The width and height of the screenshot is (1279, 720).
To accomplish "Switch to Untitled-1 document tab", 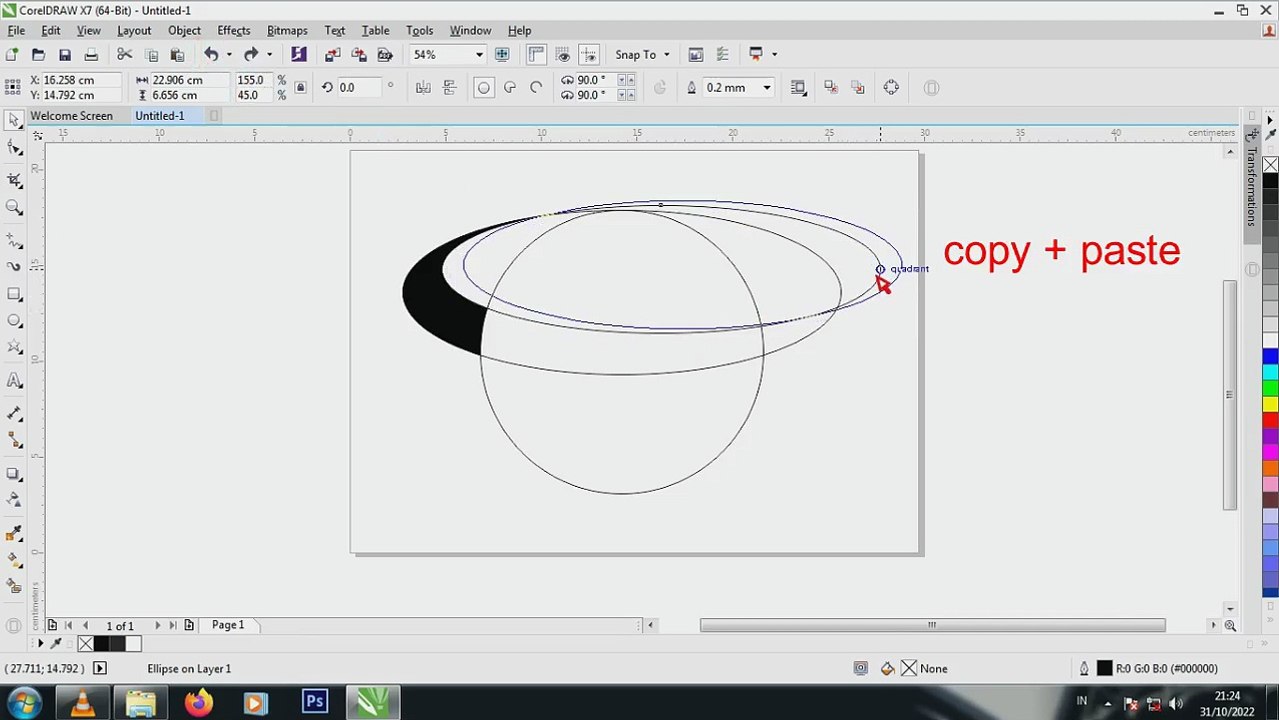I will coord(160,116).
